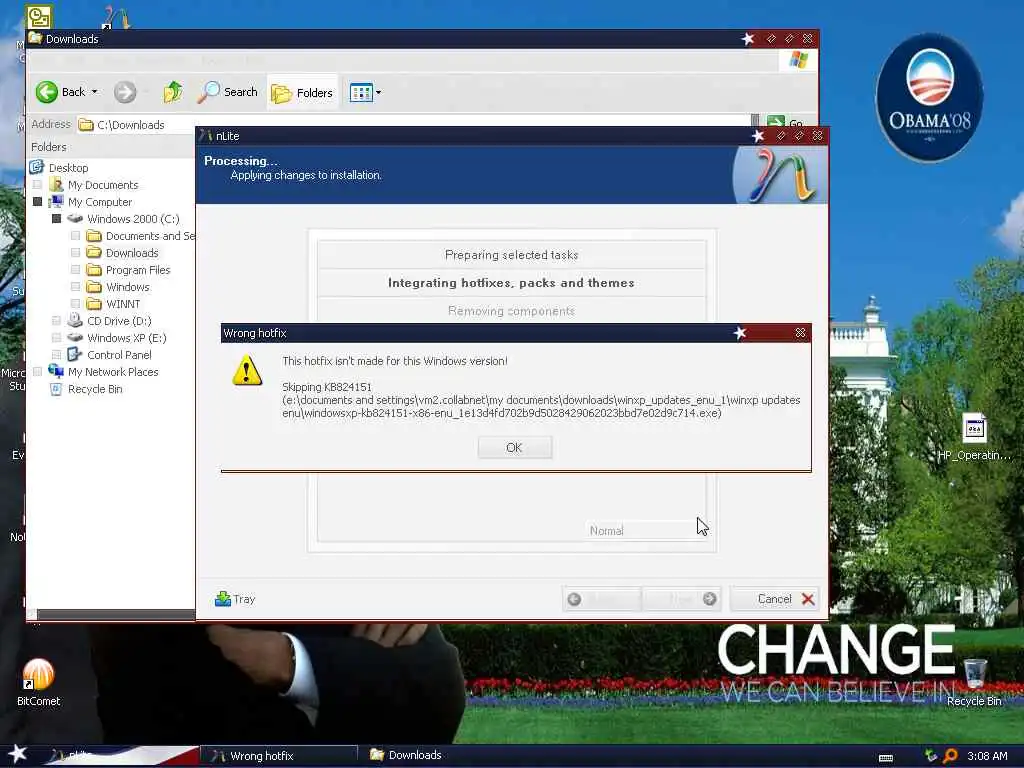Expand the CD Drive (D:) node
Screen dimensions: 1024x768
[x=56, y=321]
